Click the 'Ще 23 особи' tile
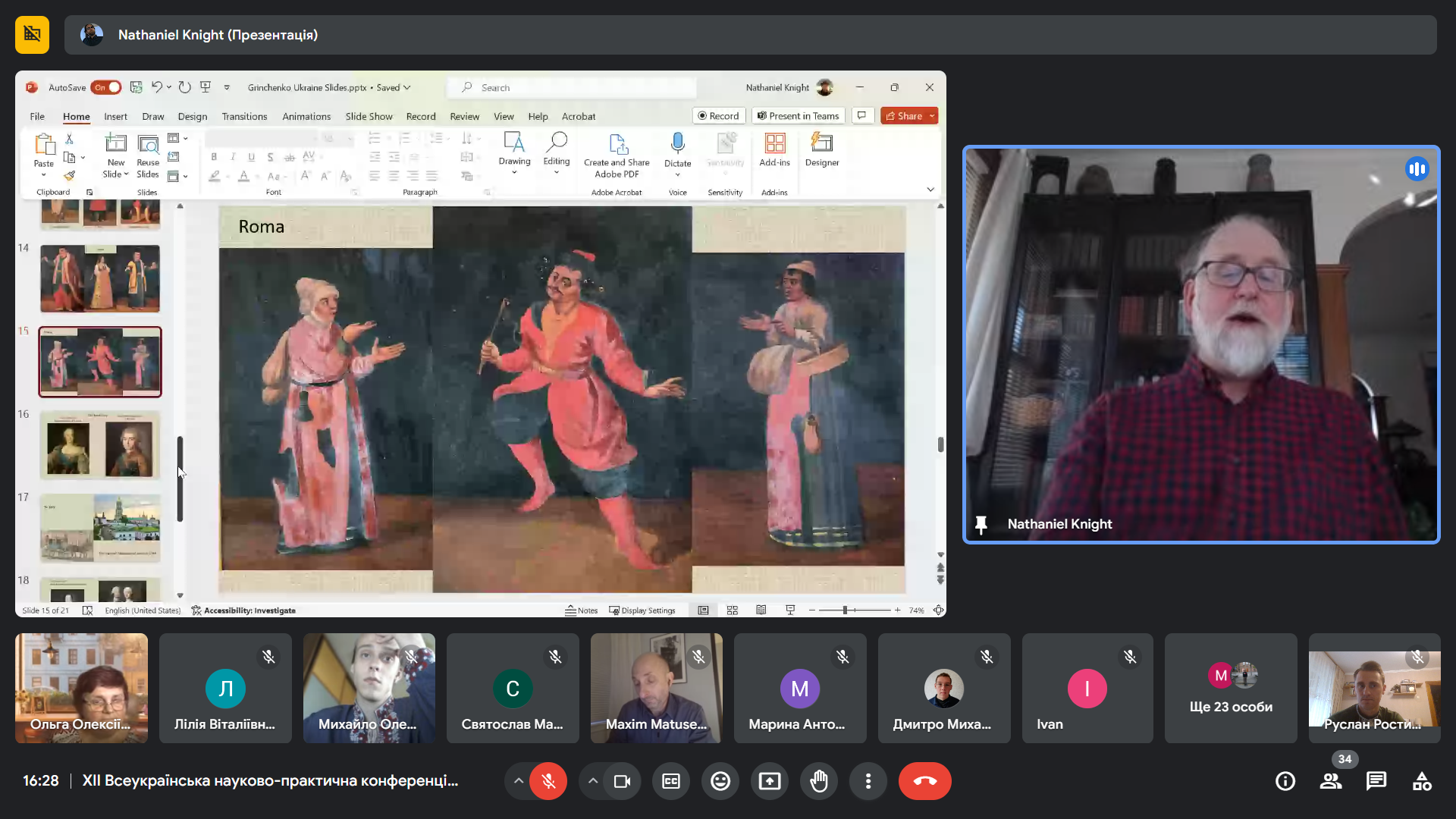 [1231, 689]
